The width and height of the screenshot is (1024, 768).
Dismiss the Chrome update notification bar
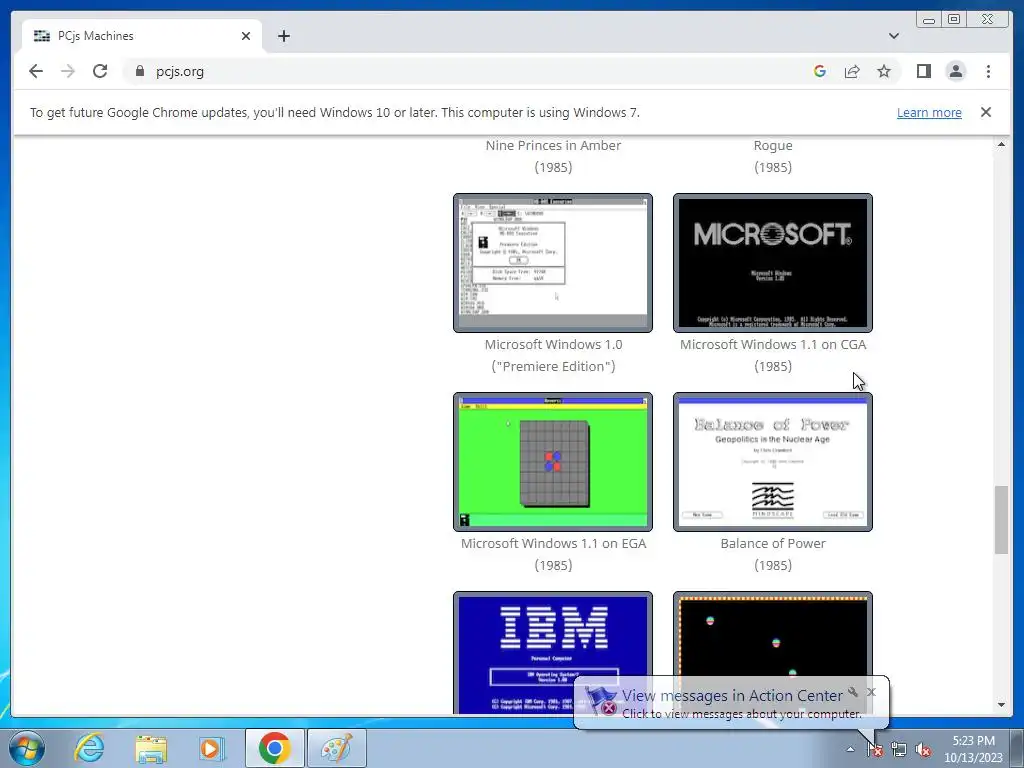click(x=985, y=112)
